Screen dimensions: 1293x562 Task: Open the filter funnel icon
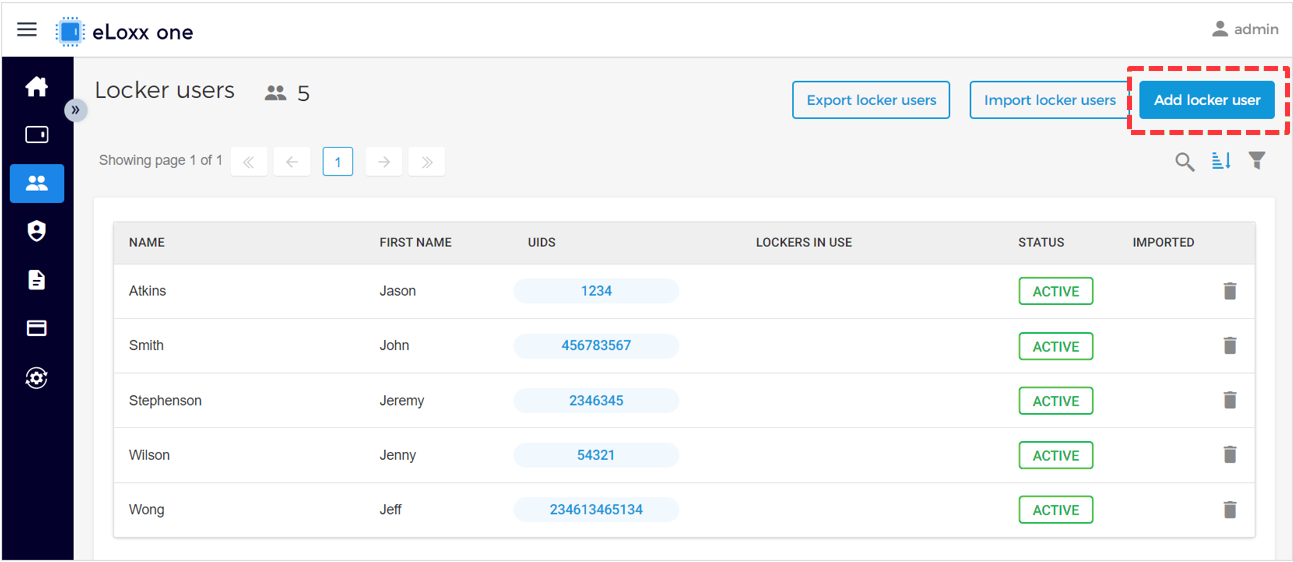tap(1257, 160)
